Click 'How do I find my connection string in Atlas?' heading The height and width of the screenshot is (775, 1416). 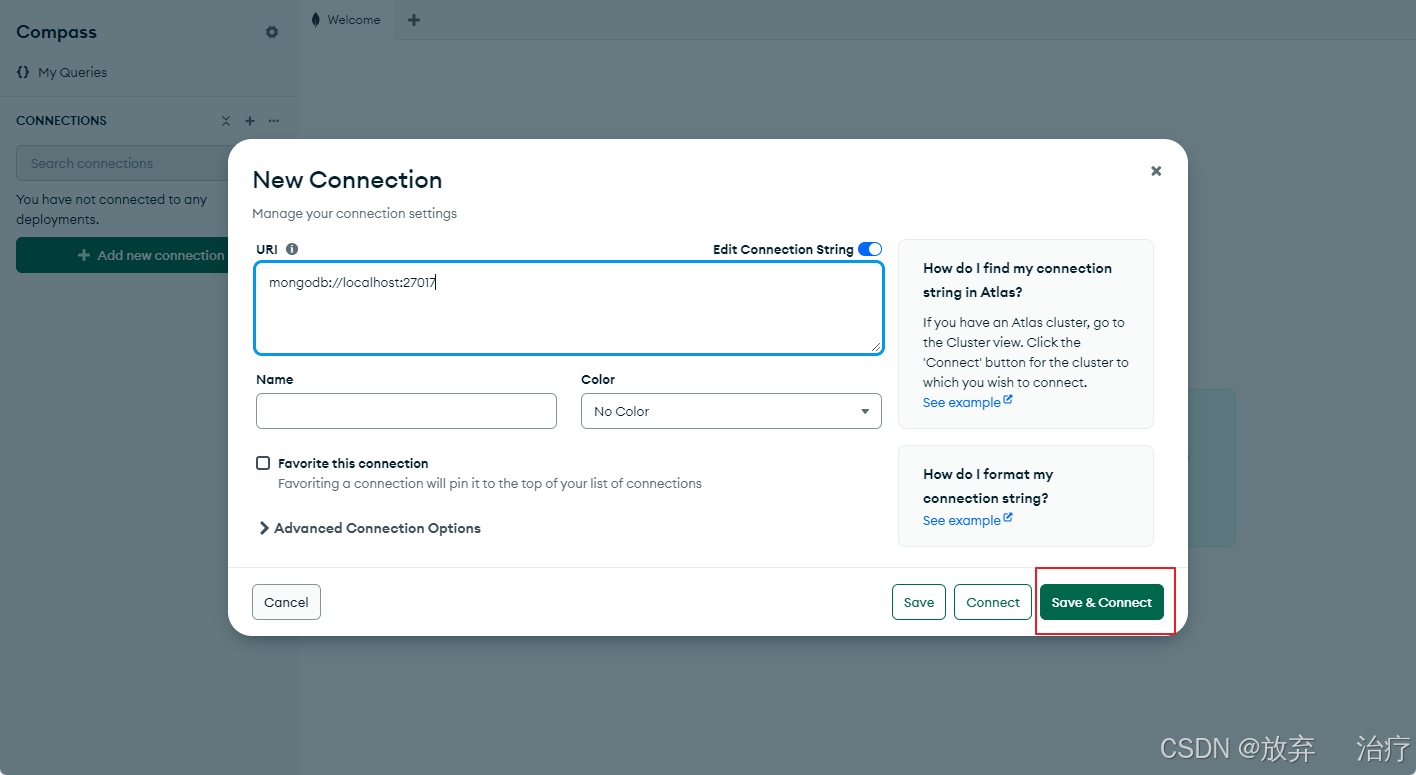pos(1017,280)
